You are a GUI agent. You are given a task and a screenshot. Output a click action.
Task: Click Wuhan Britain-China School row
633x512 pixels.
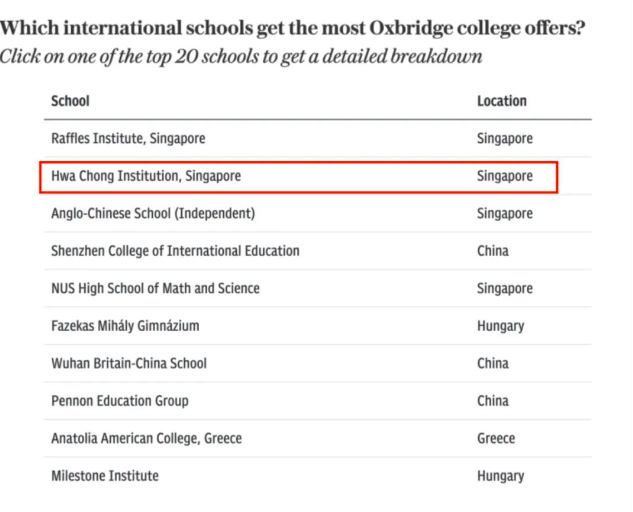click(x=318, y=363)
